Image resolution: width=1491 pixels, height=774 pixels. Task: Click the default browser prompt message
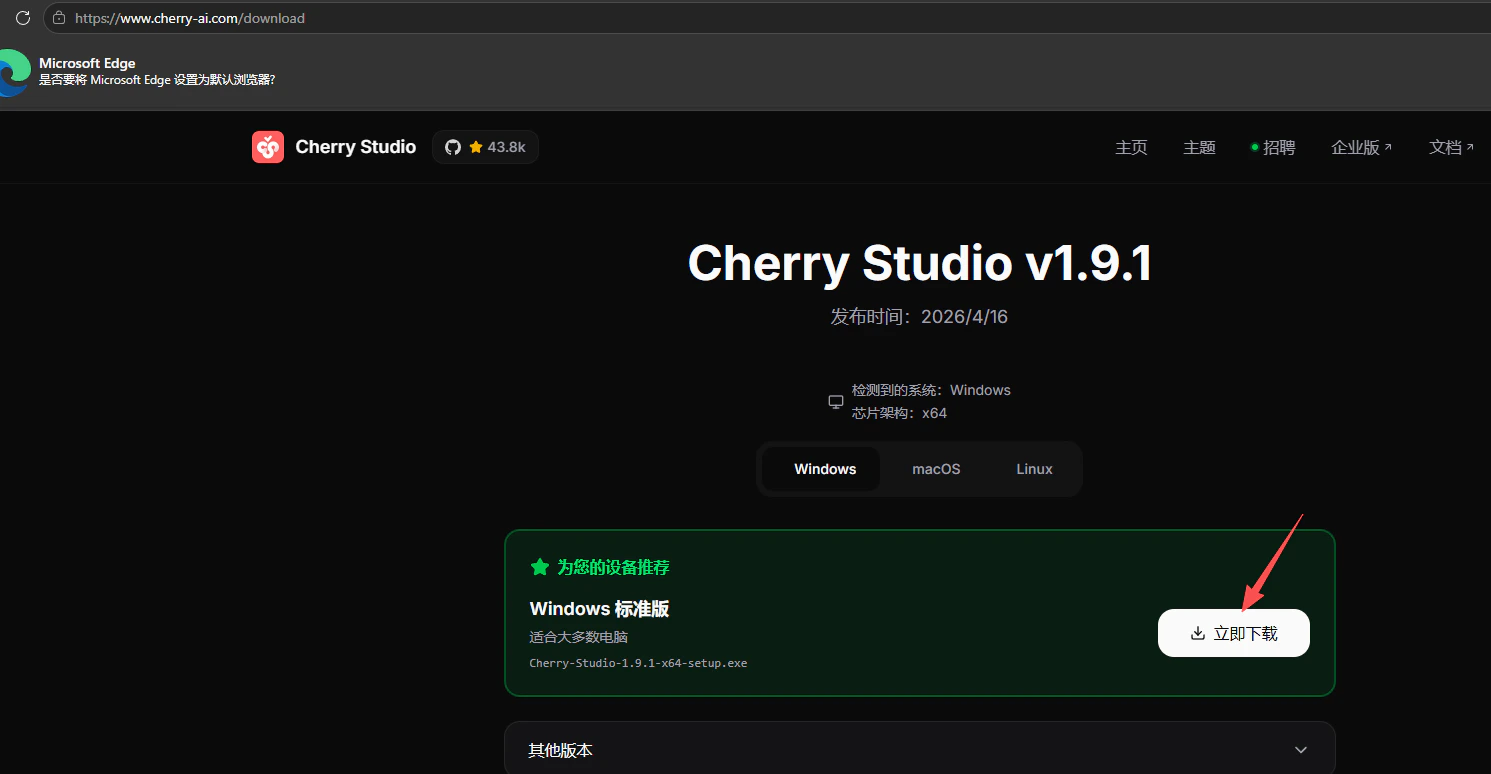tap(157, 80)
